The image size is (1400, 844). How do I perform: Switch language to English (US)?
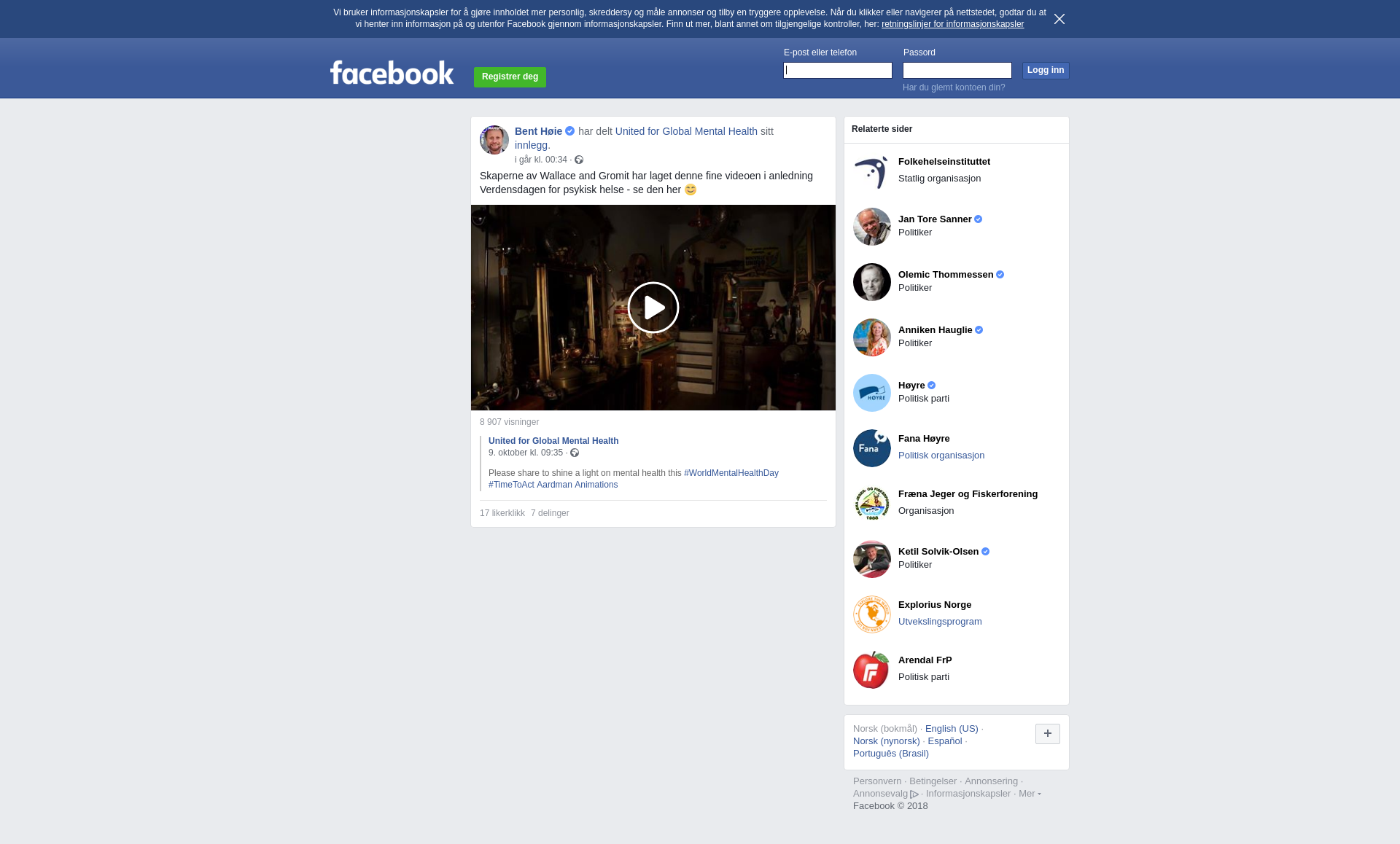pos(952,729)
